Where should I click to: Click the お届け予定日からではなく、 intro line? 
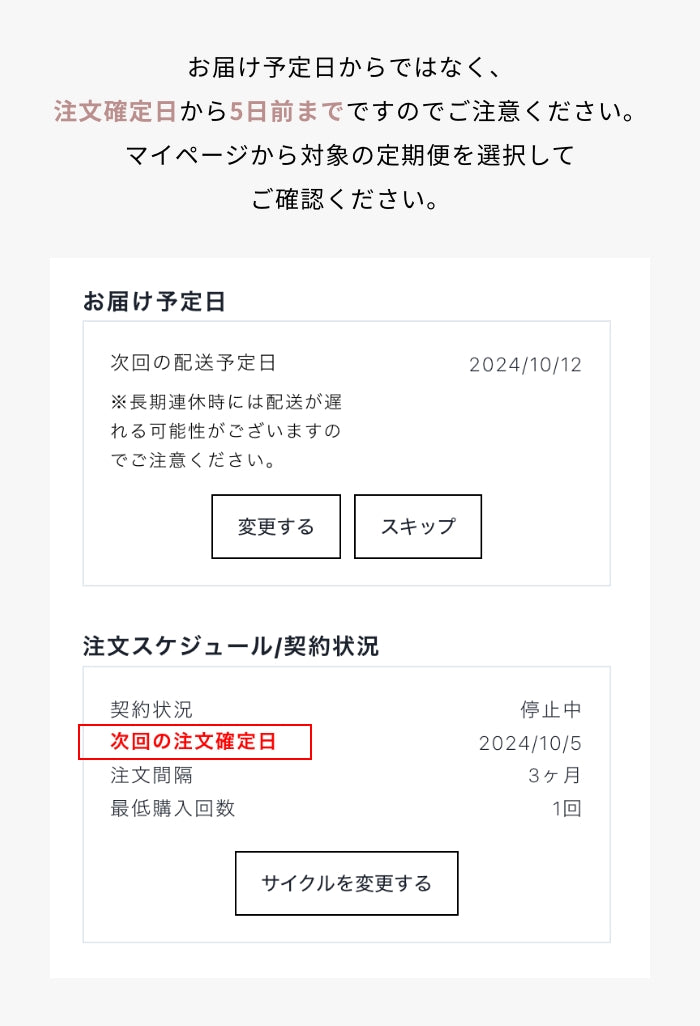[350, 68]
